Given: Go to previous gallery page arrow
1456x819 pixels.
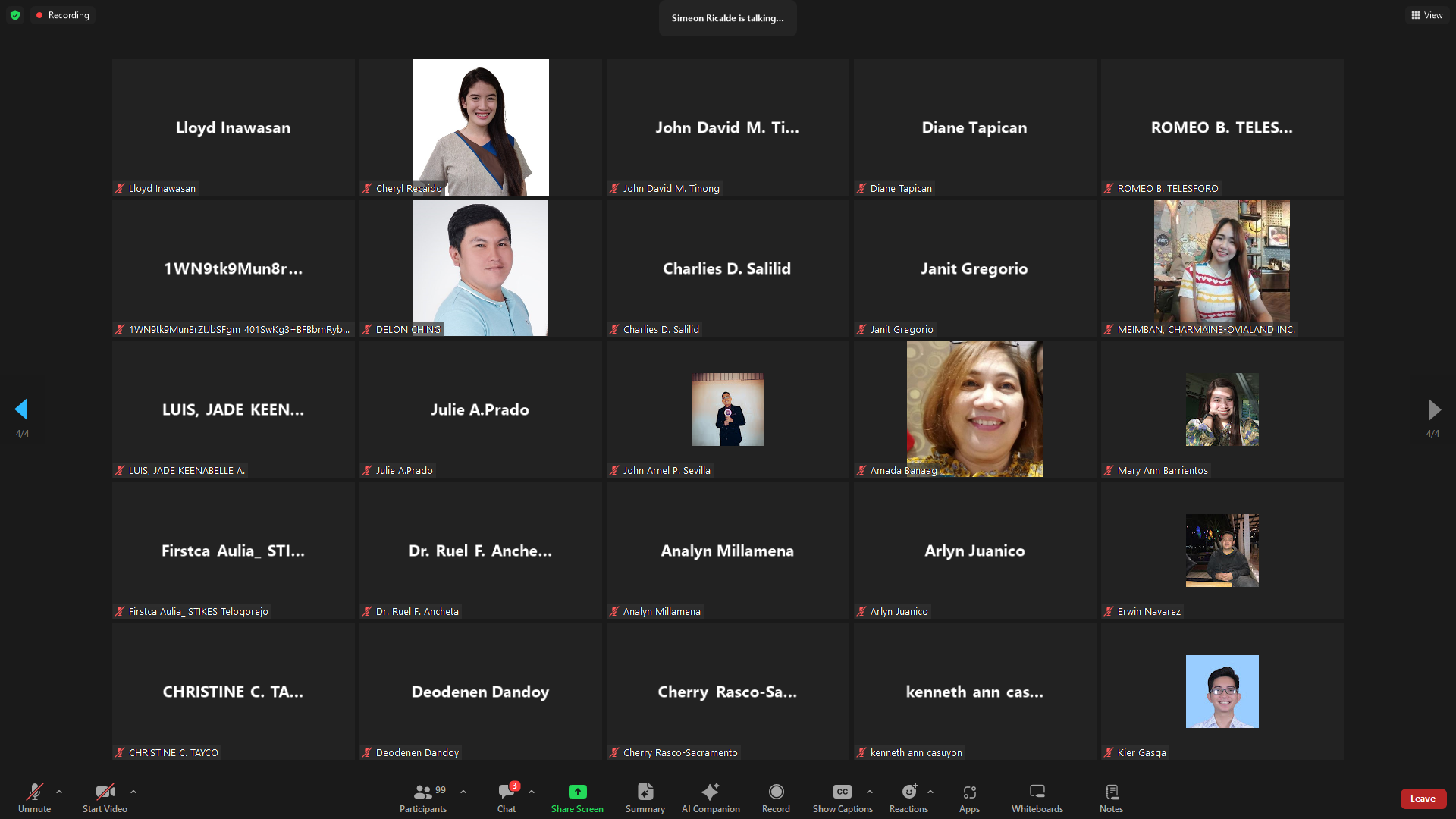Looking at the screenshot, I should click(x=21, y=409).
